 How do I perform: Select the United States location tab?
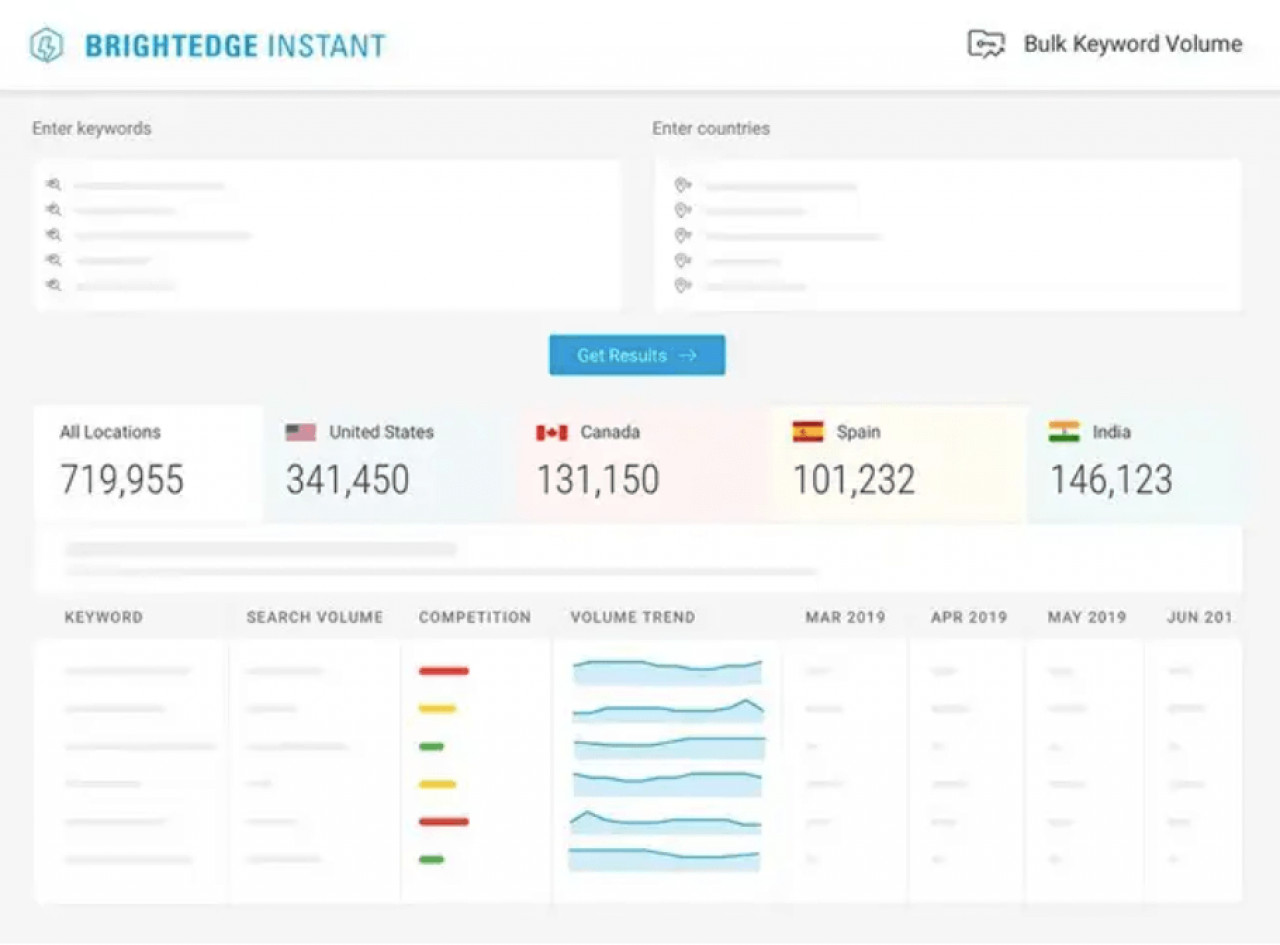click(x=391, y=464)
